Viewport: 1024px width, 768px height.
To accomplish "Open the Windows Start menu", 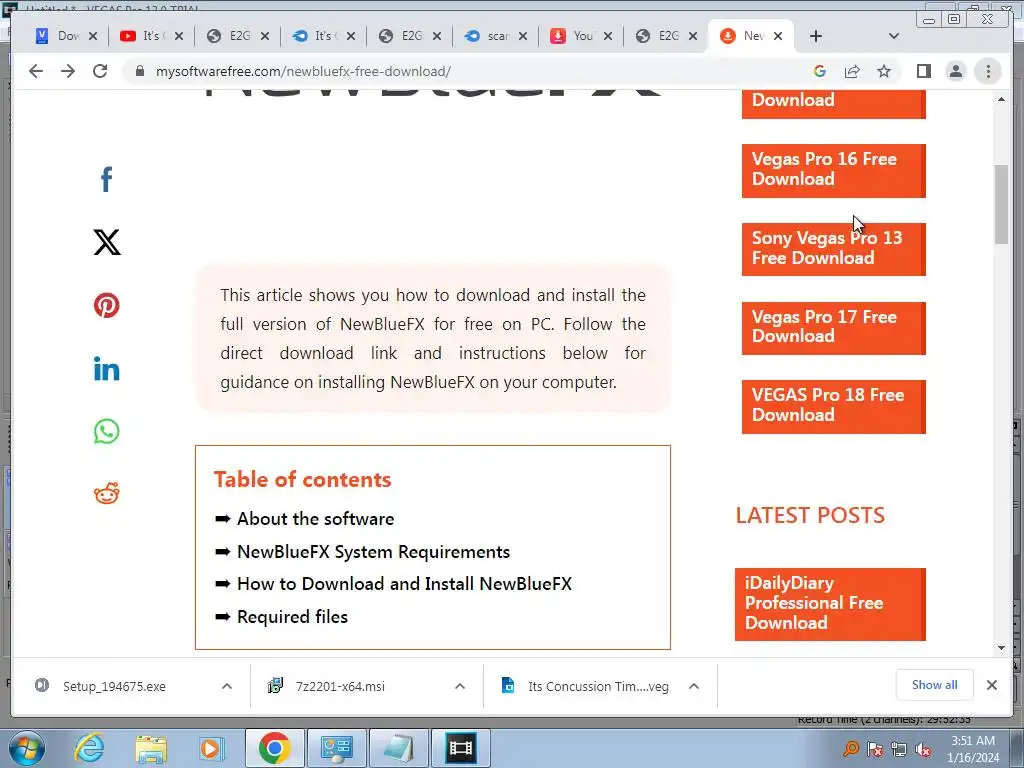I will click(26, 748).
